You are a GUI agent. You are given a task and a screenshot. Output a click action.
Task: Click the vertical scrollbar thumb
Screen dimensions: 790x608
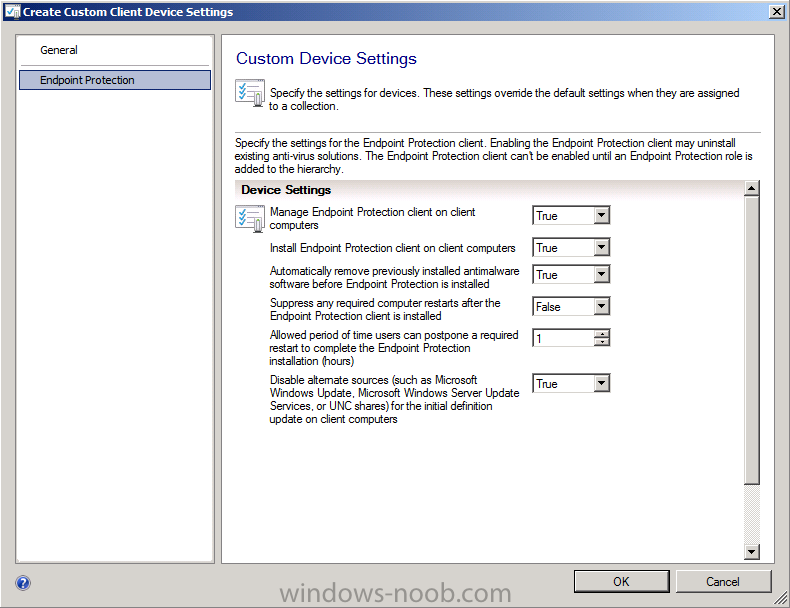click(x=751, y=341)
